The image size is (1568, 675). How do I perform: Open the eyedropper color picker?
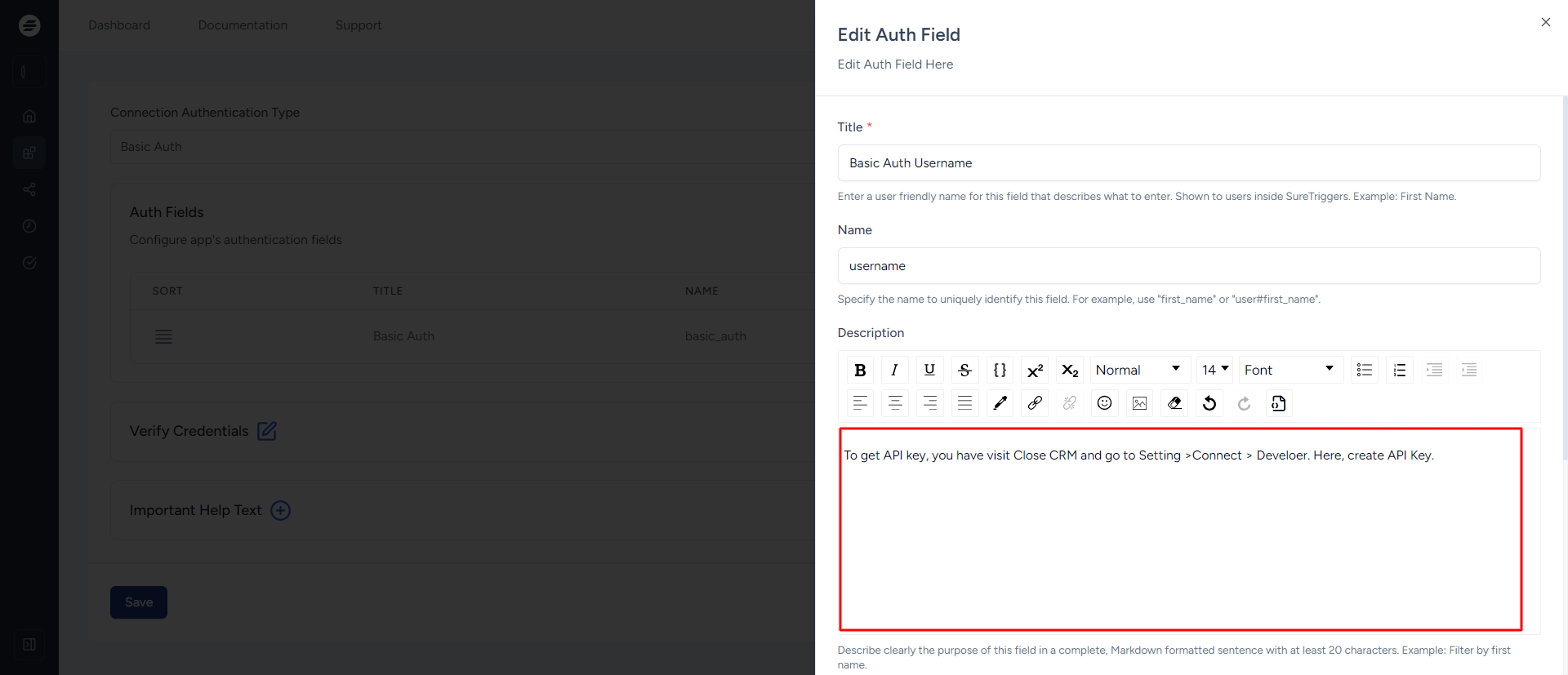point(1000,403)
